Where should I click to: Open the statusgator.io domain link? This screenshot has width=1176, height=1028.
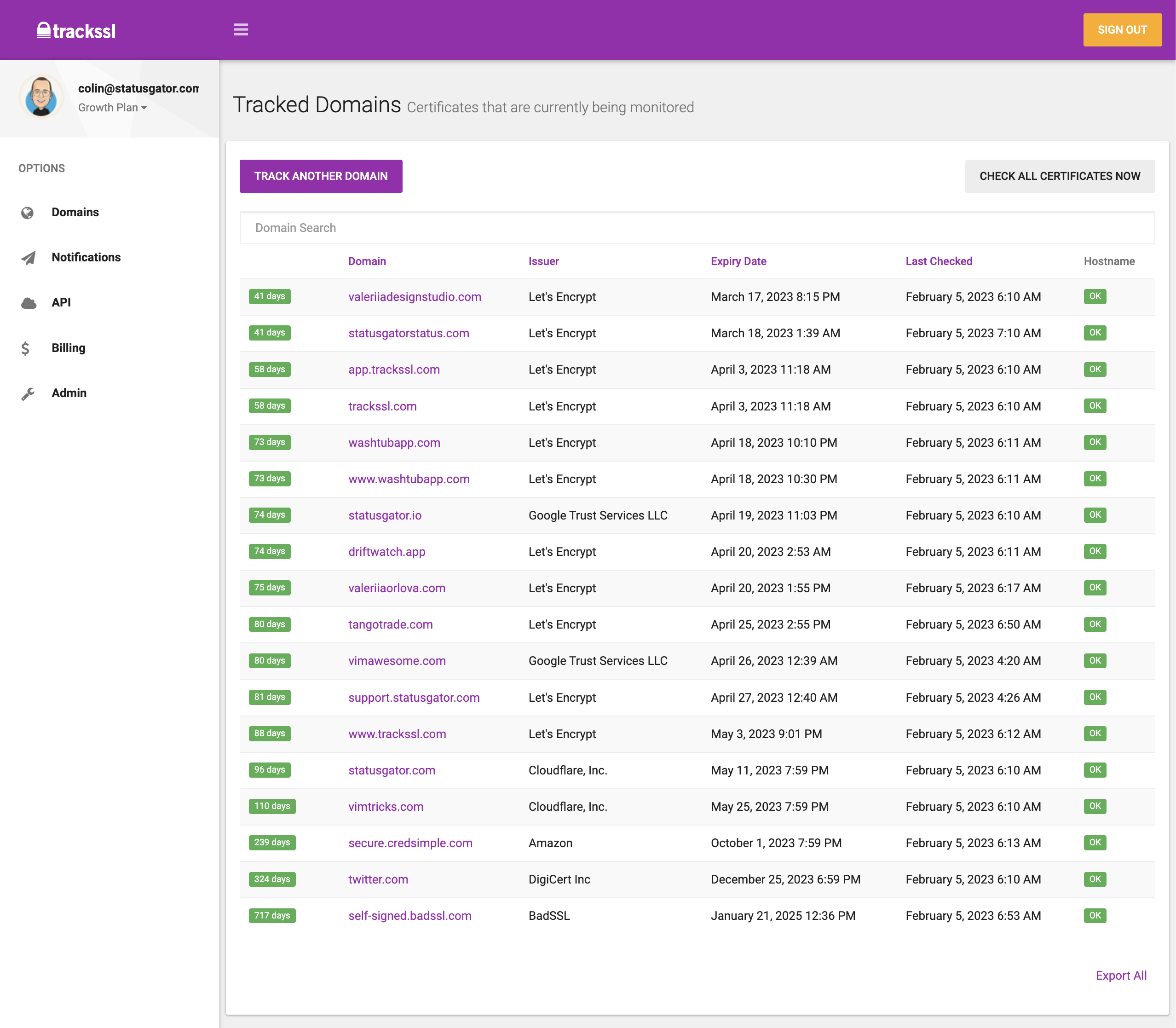(384, 515)
